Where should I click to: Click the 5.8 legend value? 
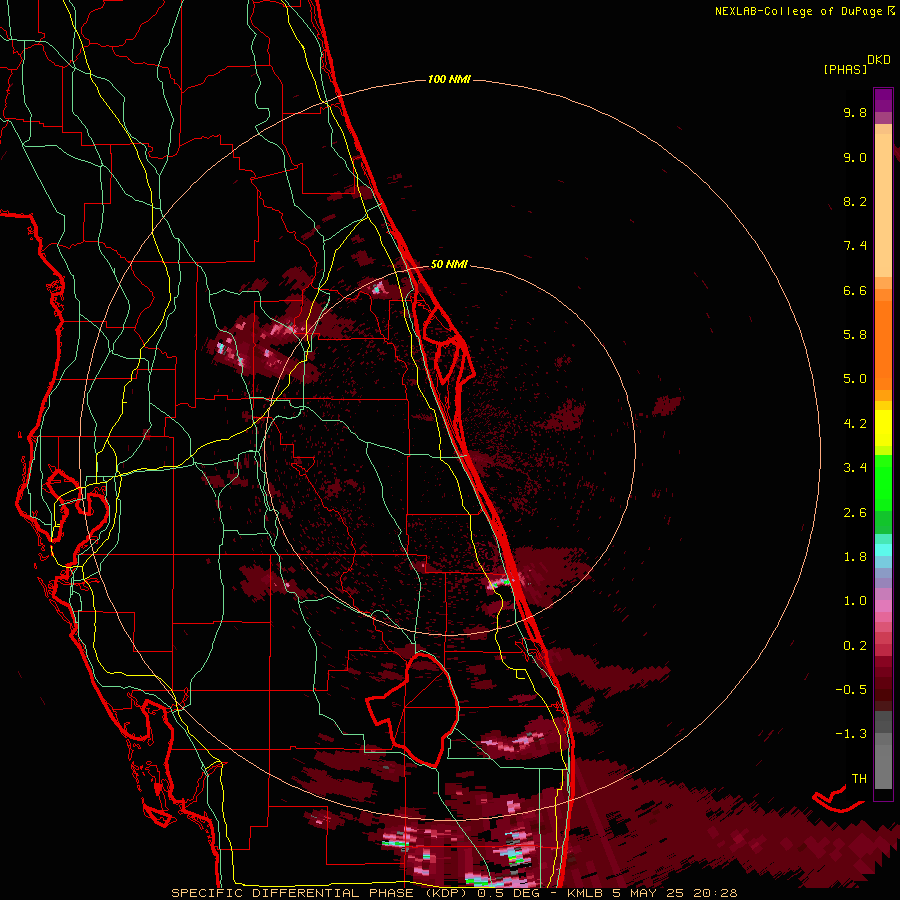pyautogui.click(x=855, y=335)
